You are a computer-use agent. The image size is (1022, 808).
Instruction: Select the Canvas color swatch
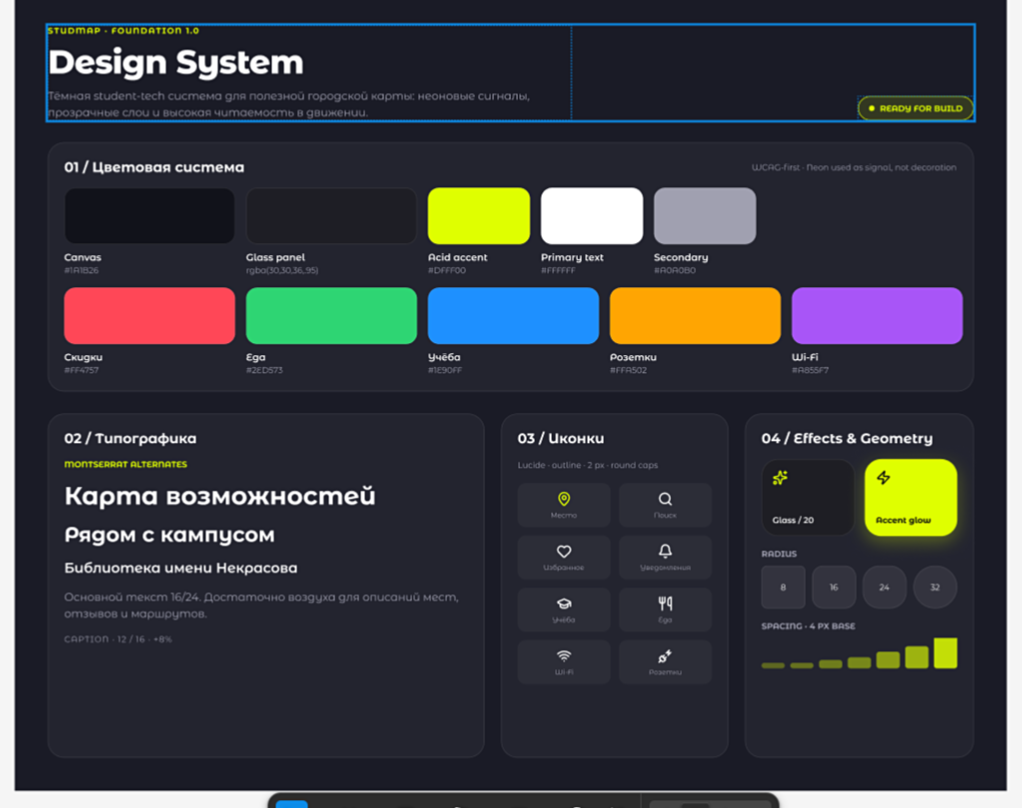point(149,216)
